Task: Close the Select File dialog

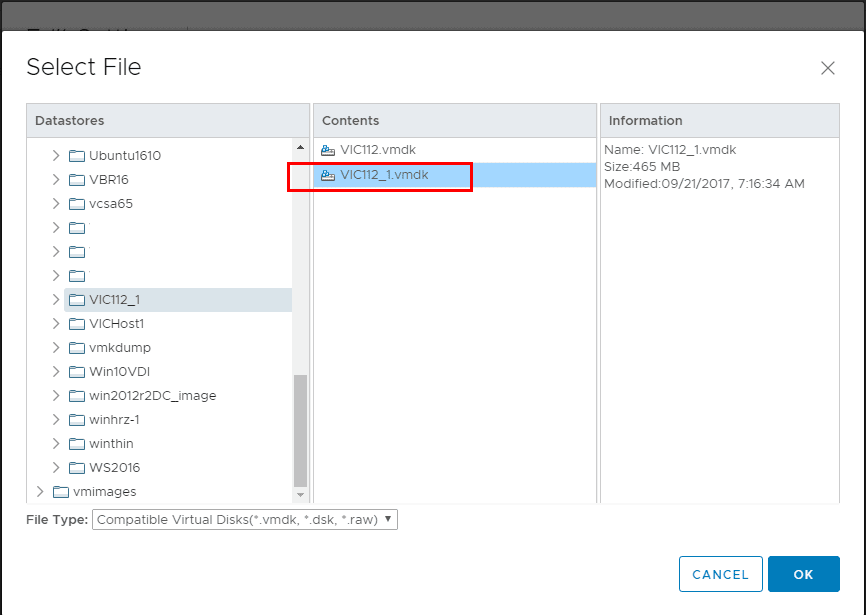Action: click(827, 68)
